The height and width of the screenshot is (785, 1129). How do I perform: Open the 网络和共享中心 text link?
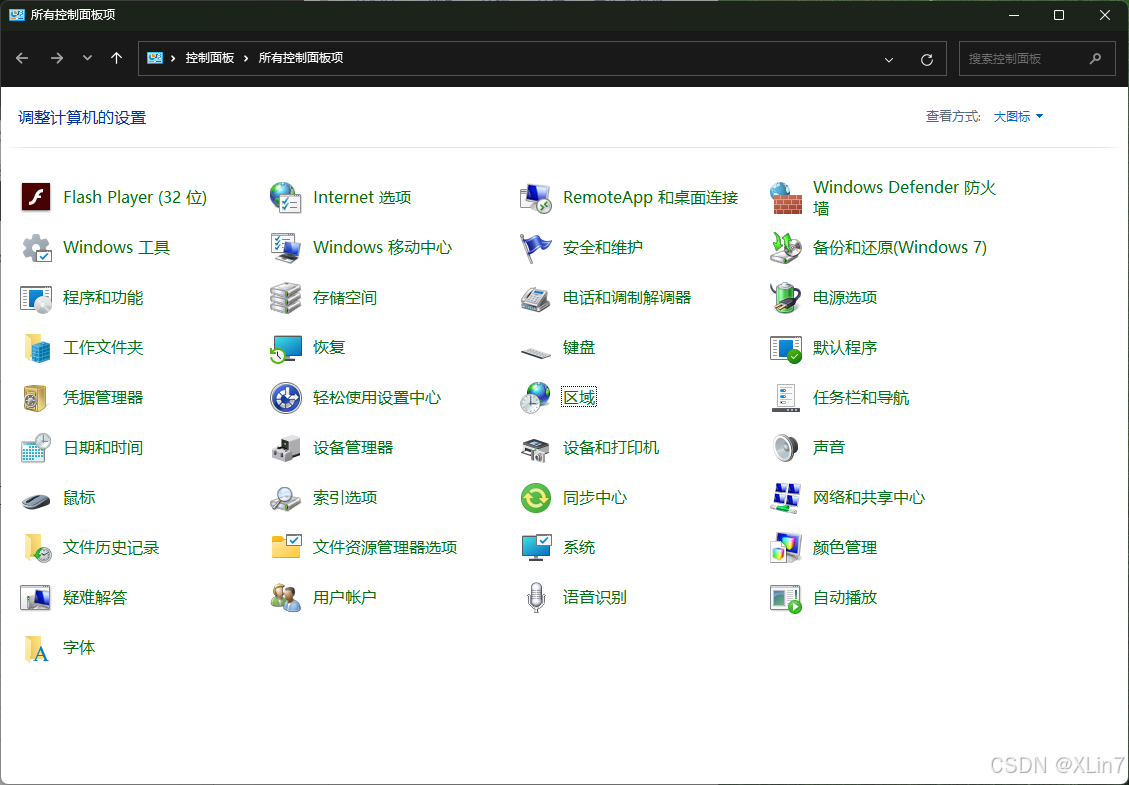868,498
